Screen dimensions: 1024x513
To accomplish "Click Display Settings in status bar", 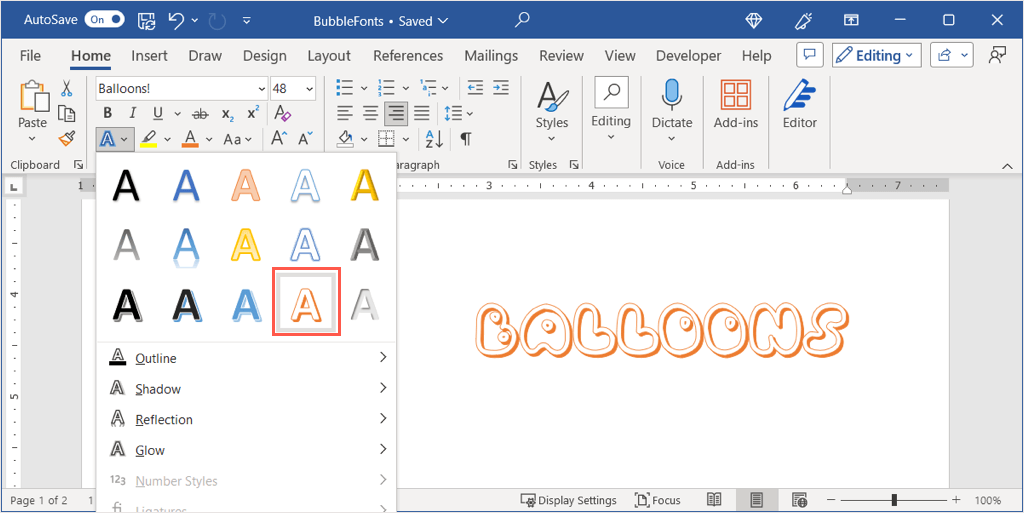I will pyautogui.click(x=568, y=500).
